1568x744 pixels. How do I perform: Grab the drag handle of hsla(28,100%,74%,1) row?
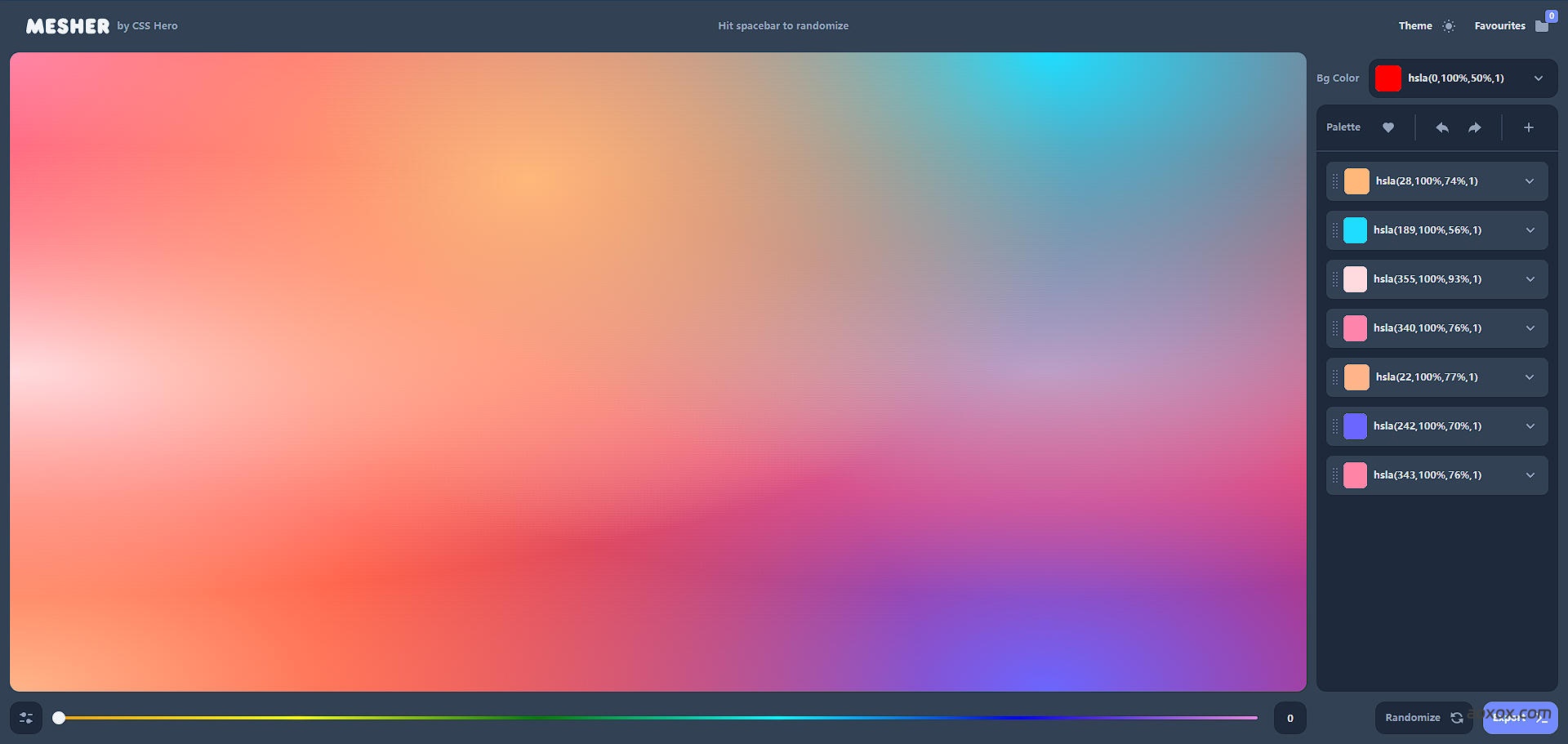[x=1335, y=181]
